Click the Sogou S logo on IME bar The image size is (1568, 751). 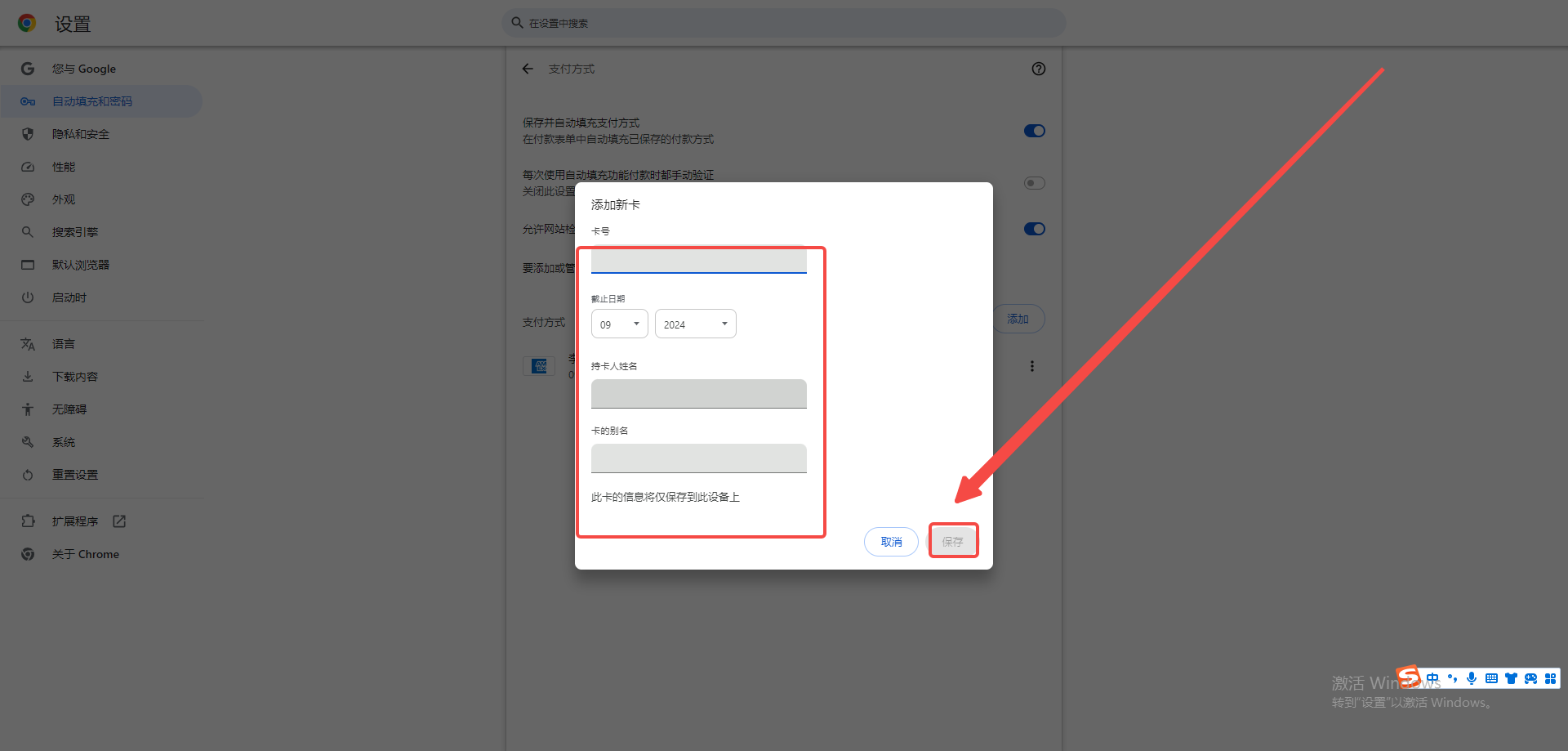pos(1409,677)
